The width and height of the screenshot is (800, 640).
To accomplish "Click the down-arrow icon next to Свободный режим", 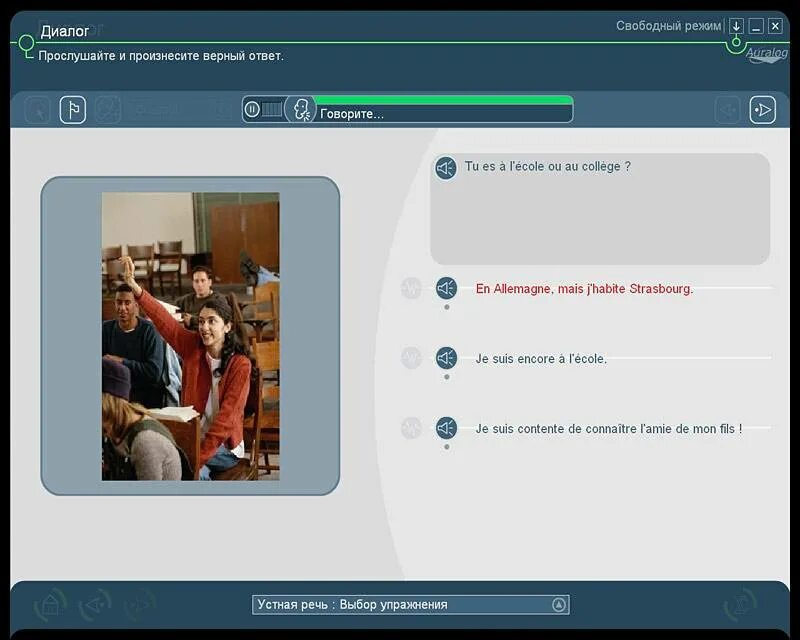I will coord(736,26).
